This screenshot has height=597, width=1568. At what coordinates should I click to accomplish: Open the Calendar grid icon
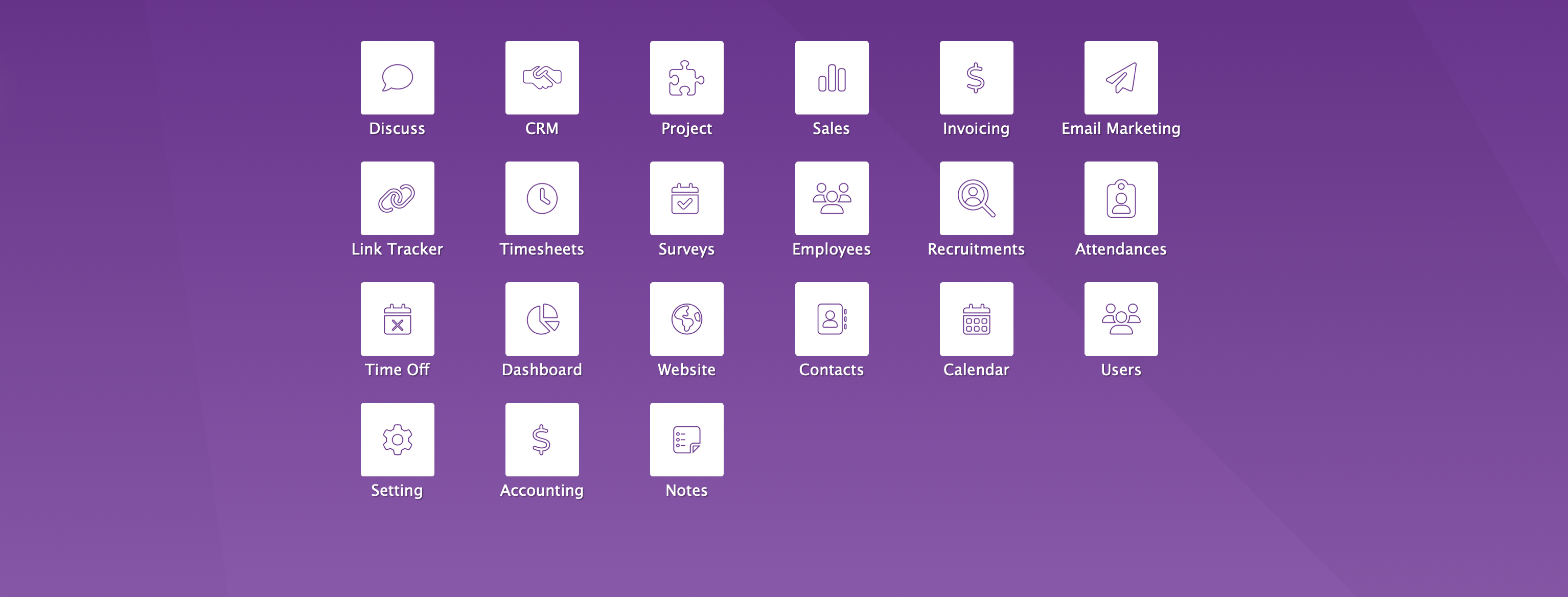pos(976,318)
